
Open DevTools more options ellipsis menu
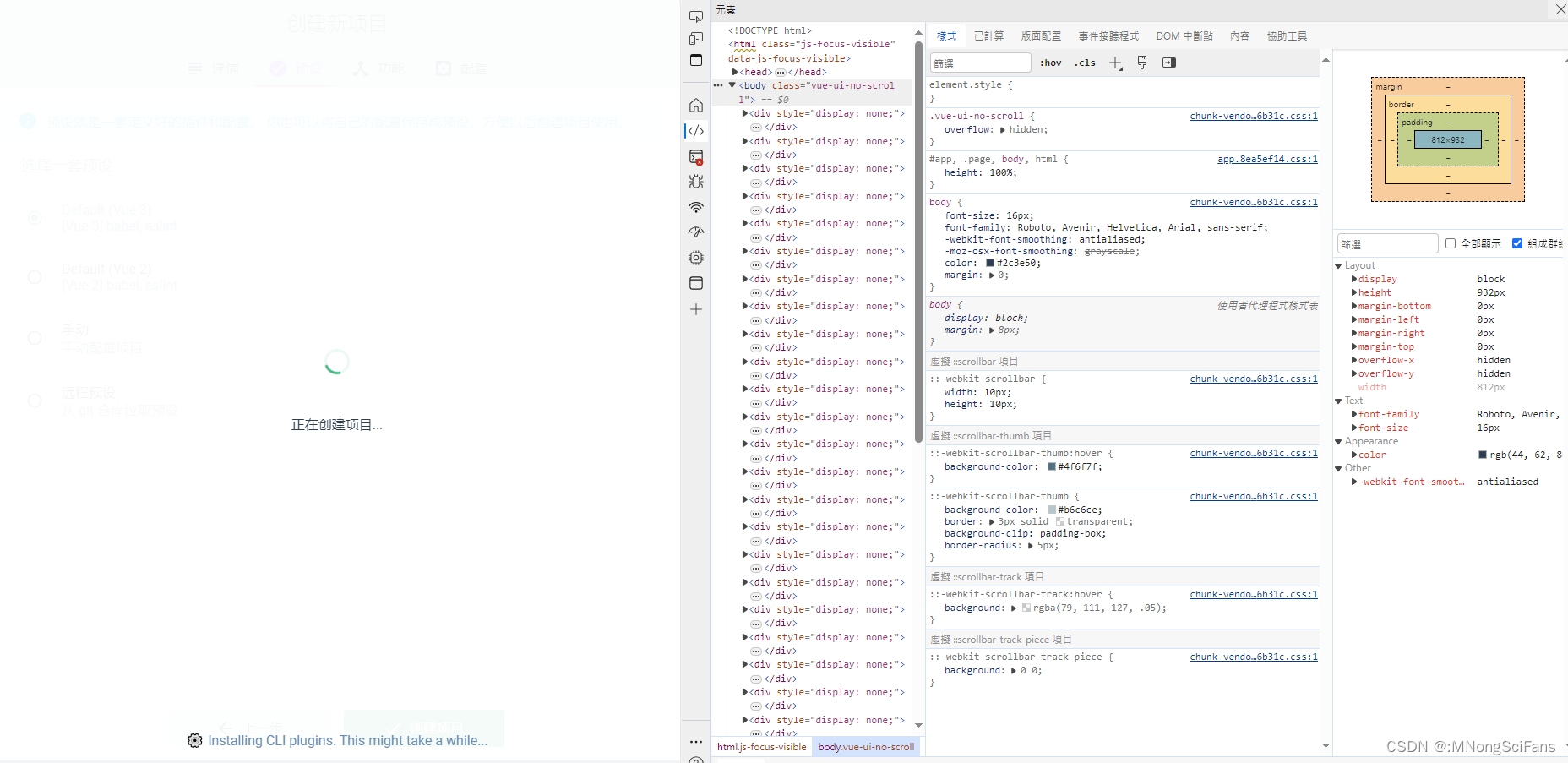tap(696, 742)
